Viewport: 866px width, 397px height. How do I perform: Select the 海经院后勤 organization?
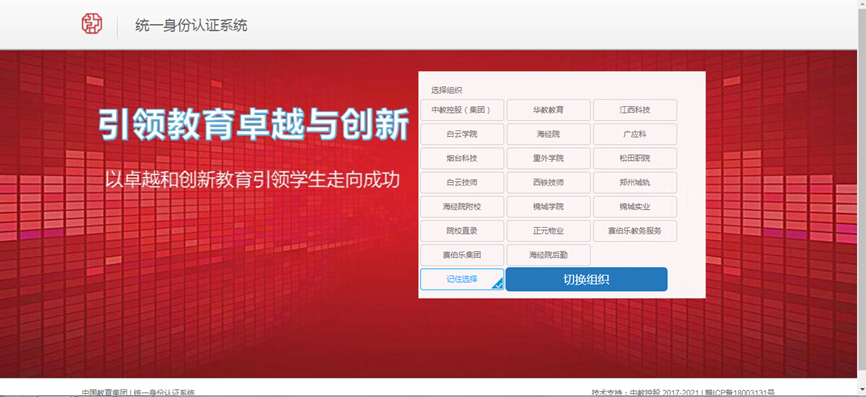pos(548,255)
